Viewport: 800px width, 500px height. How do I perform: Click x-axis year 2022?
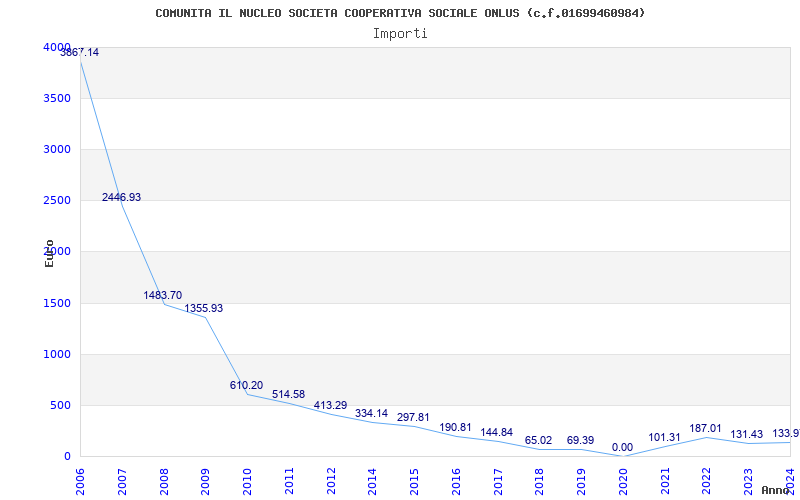pyautogui.click(x=707, y=482)
